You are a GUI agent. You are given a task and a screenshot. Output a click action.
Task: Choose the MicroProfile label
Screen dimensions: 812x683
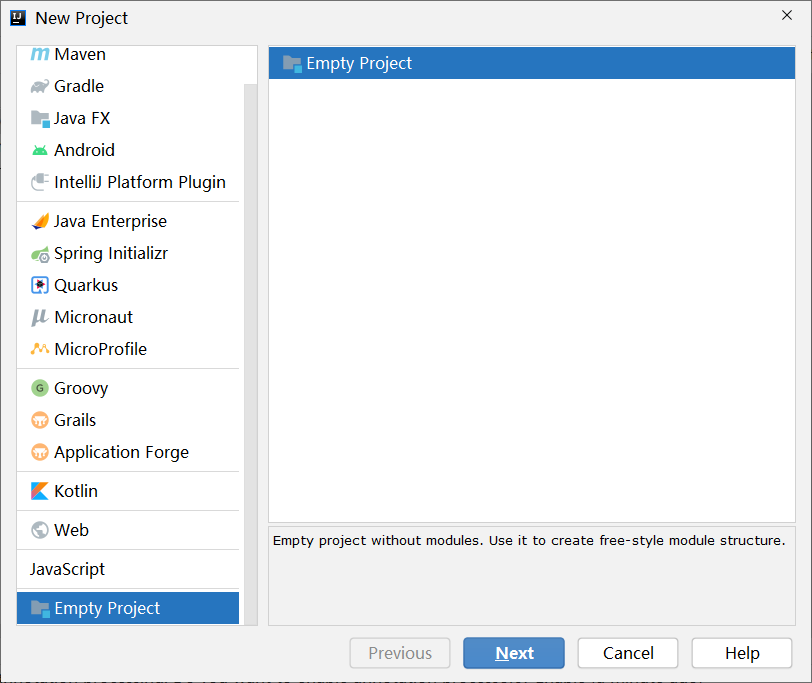pyautogui.click(x=100, y=349)
